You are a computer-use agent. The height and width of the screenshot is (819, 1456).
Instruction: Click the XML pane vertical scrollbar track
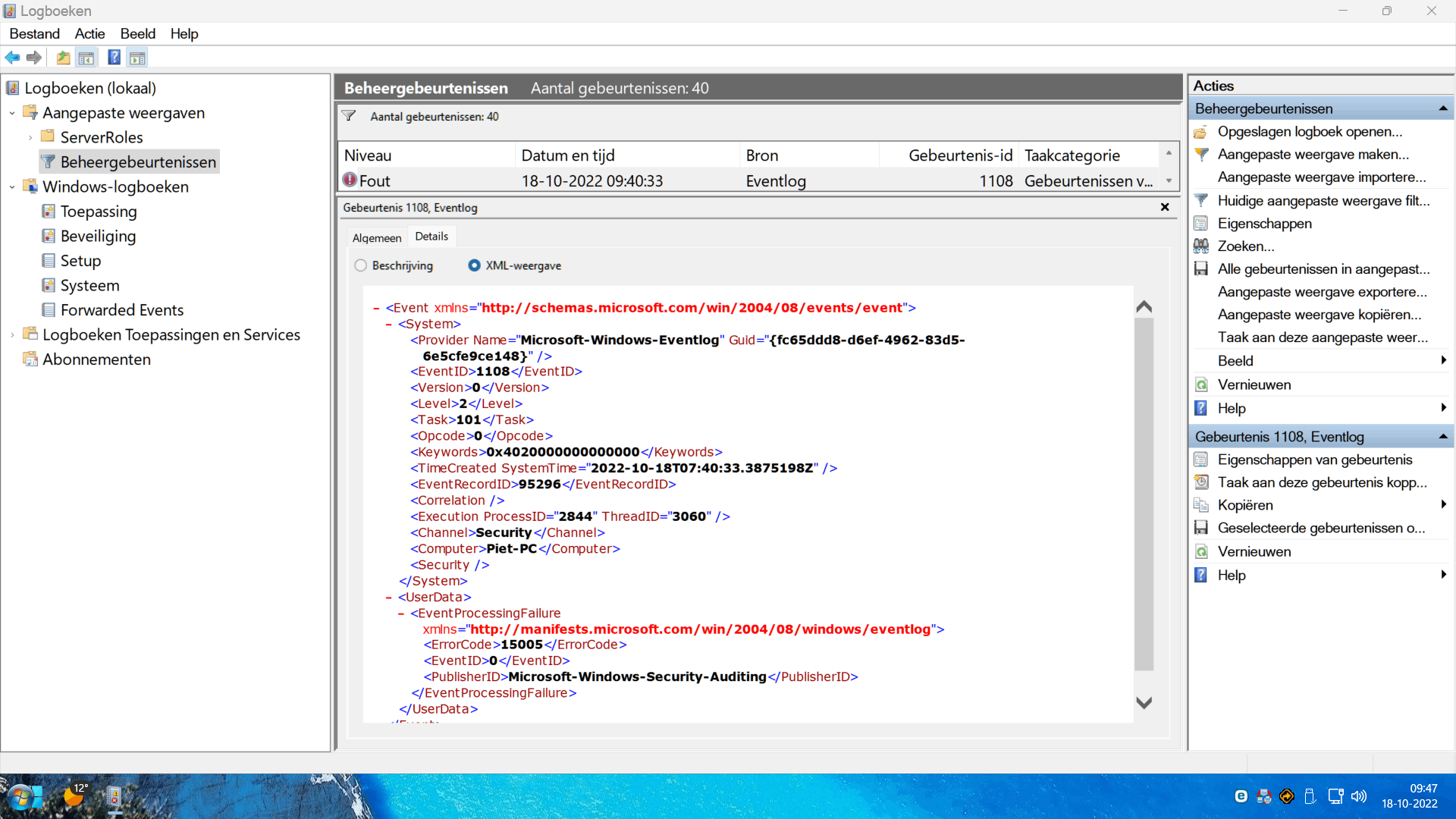point(1144,493)
